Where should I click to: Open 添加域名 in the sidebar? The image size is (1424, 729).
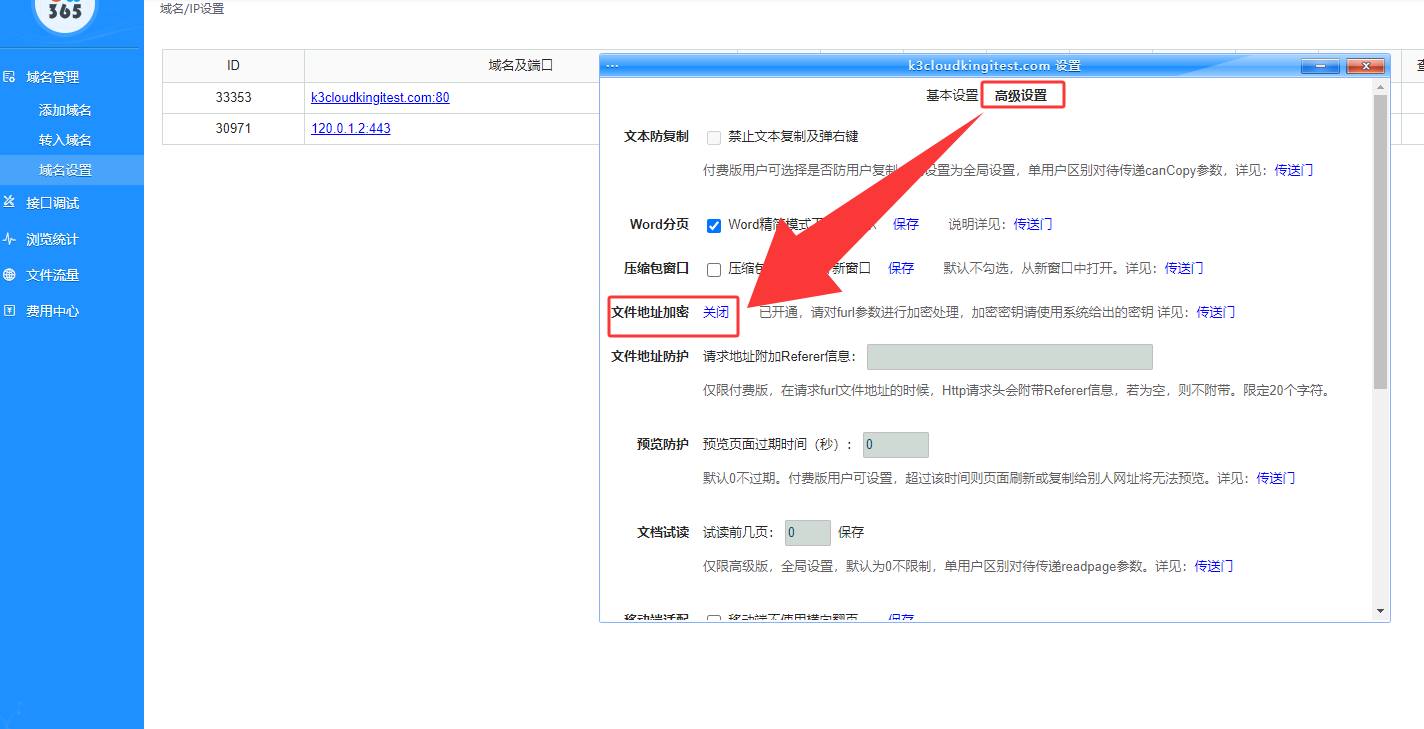[65, 110]
